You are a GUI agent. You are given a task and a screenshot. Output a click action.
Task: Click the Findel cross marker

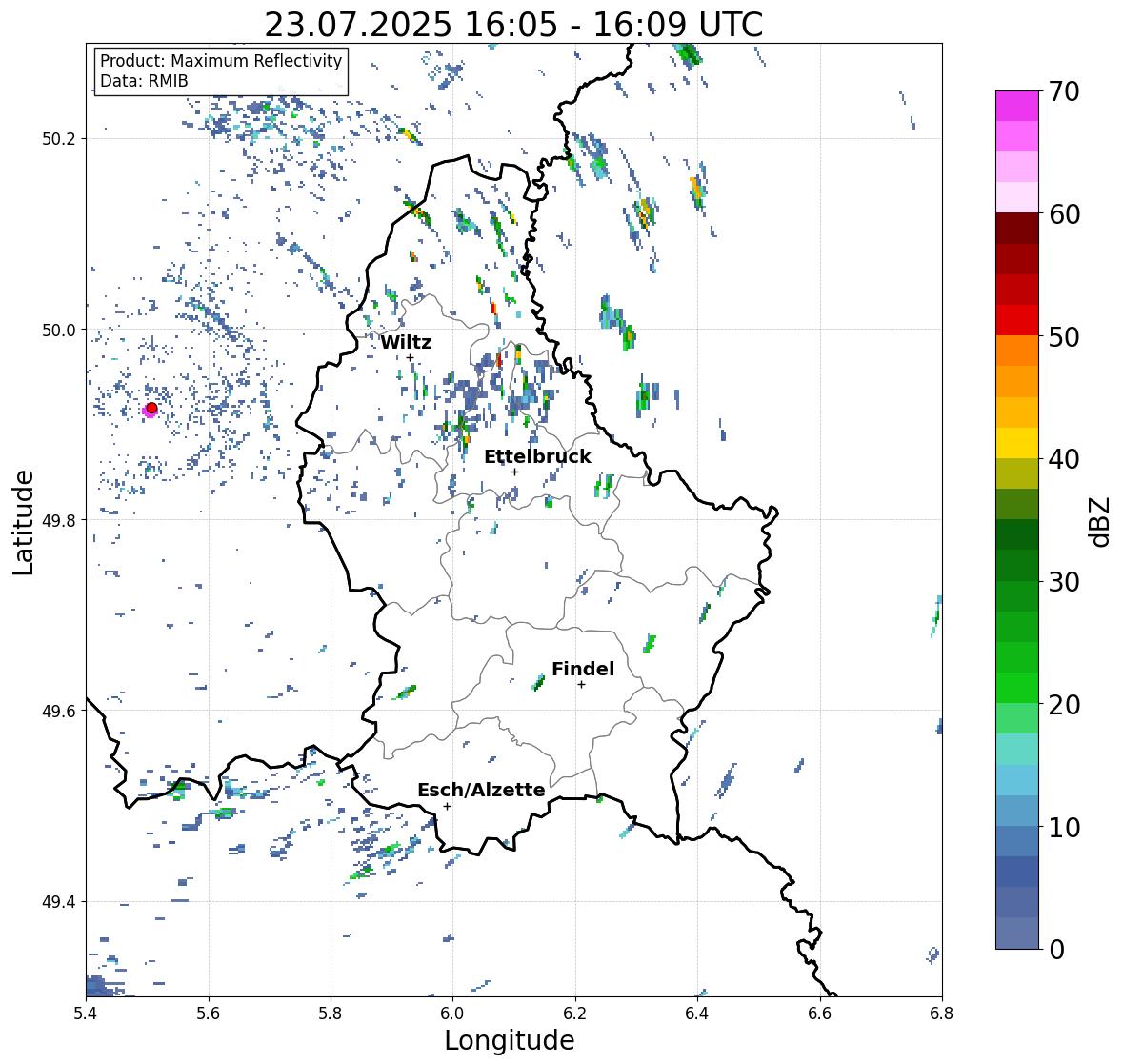pos(581,685)
